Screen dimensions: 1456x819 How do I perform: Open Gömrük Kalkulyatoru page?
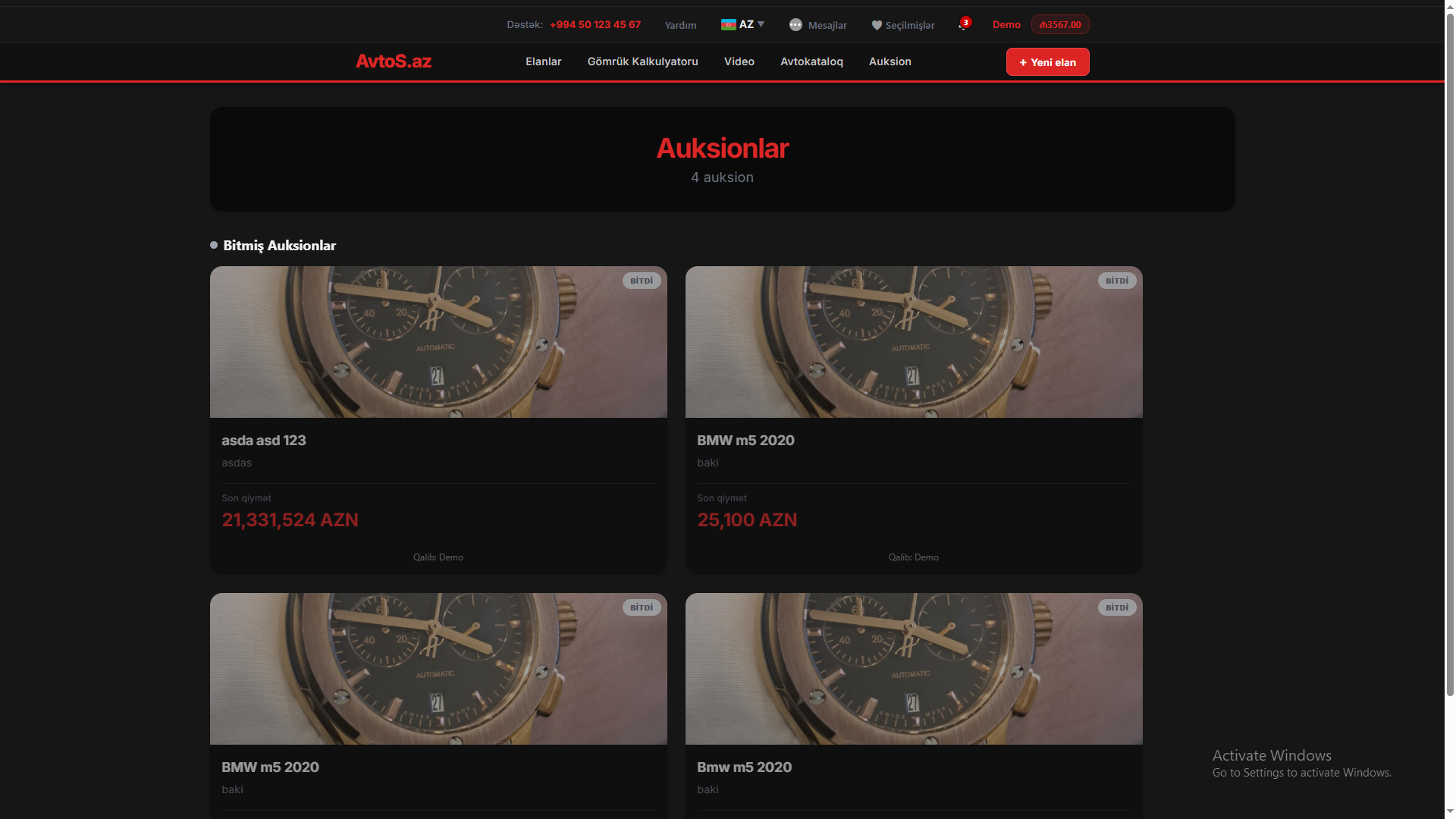642,61
